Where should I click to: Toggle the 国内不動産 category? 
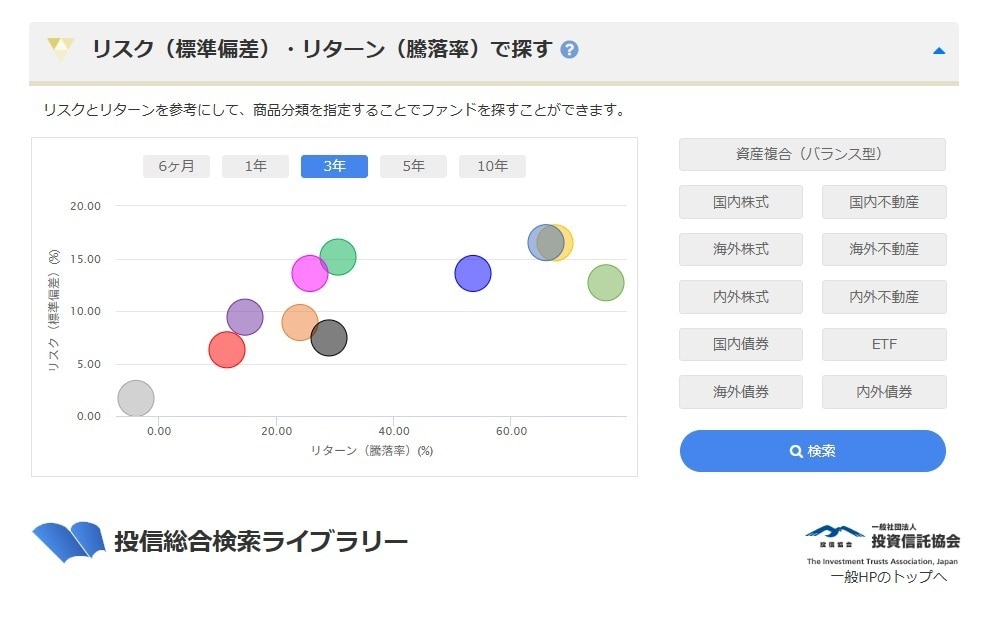[x=884, y=202]
